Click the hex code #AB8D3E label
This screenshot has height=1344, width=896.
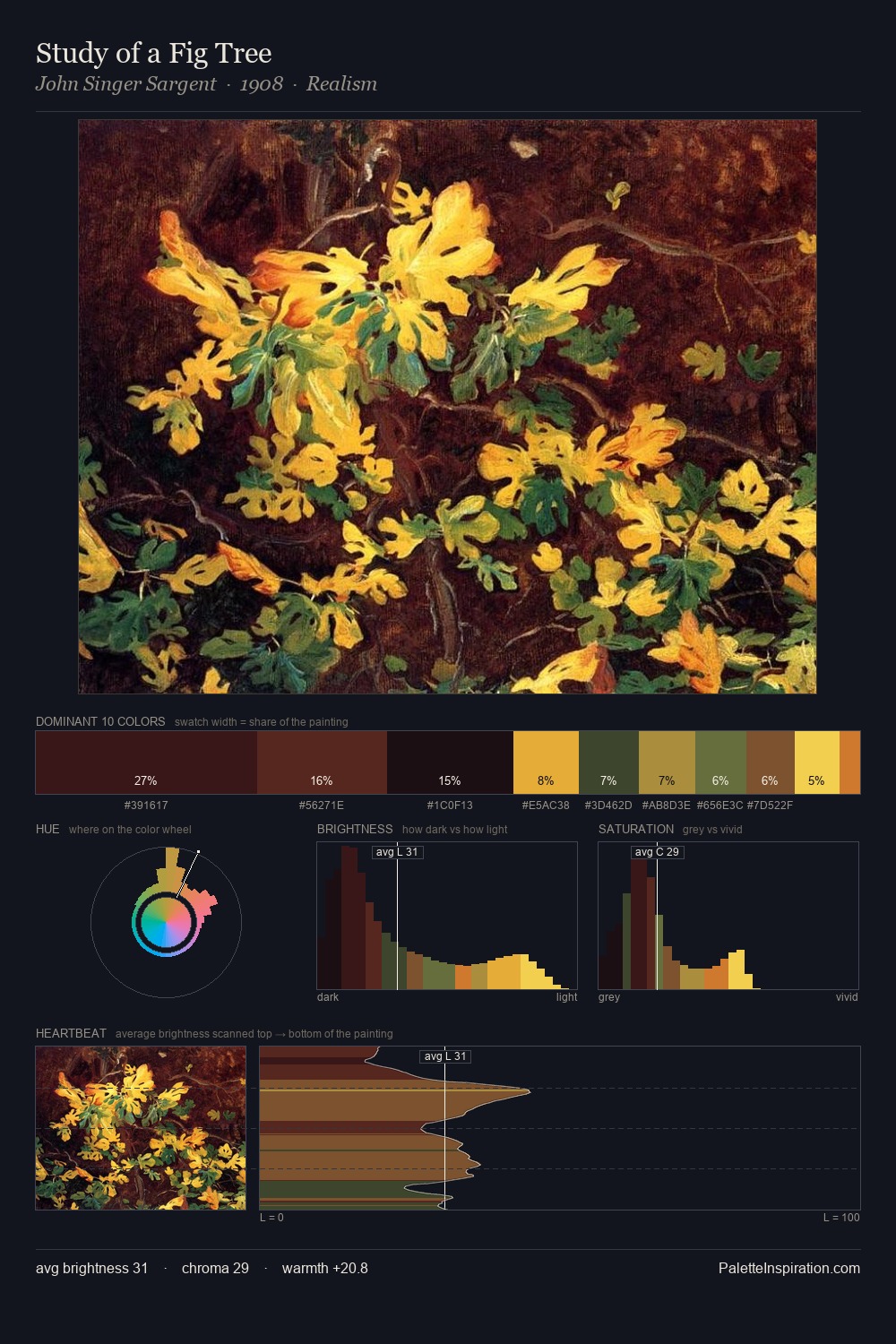click(667, 805)
